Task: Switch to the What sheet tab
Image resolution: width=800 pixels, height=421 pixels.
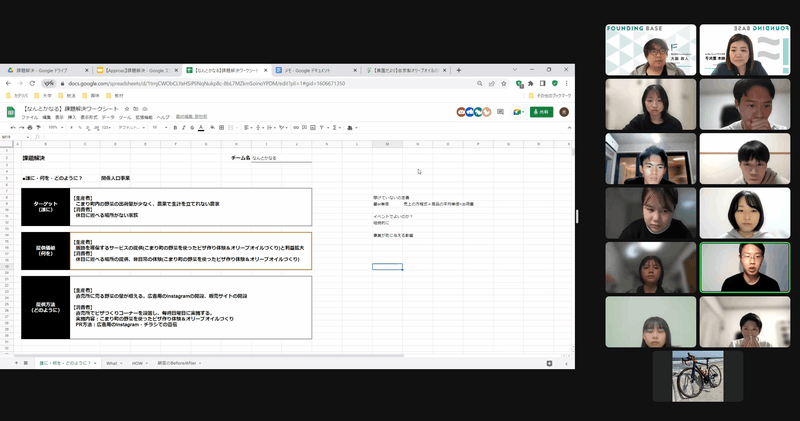Action: pyautogui.click(x=114, y=363)
